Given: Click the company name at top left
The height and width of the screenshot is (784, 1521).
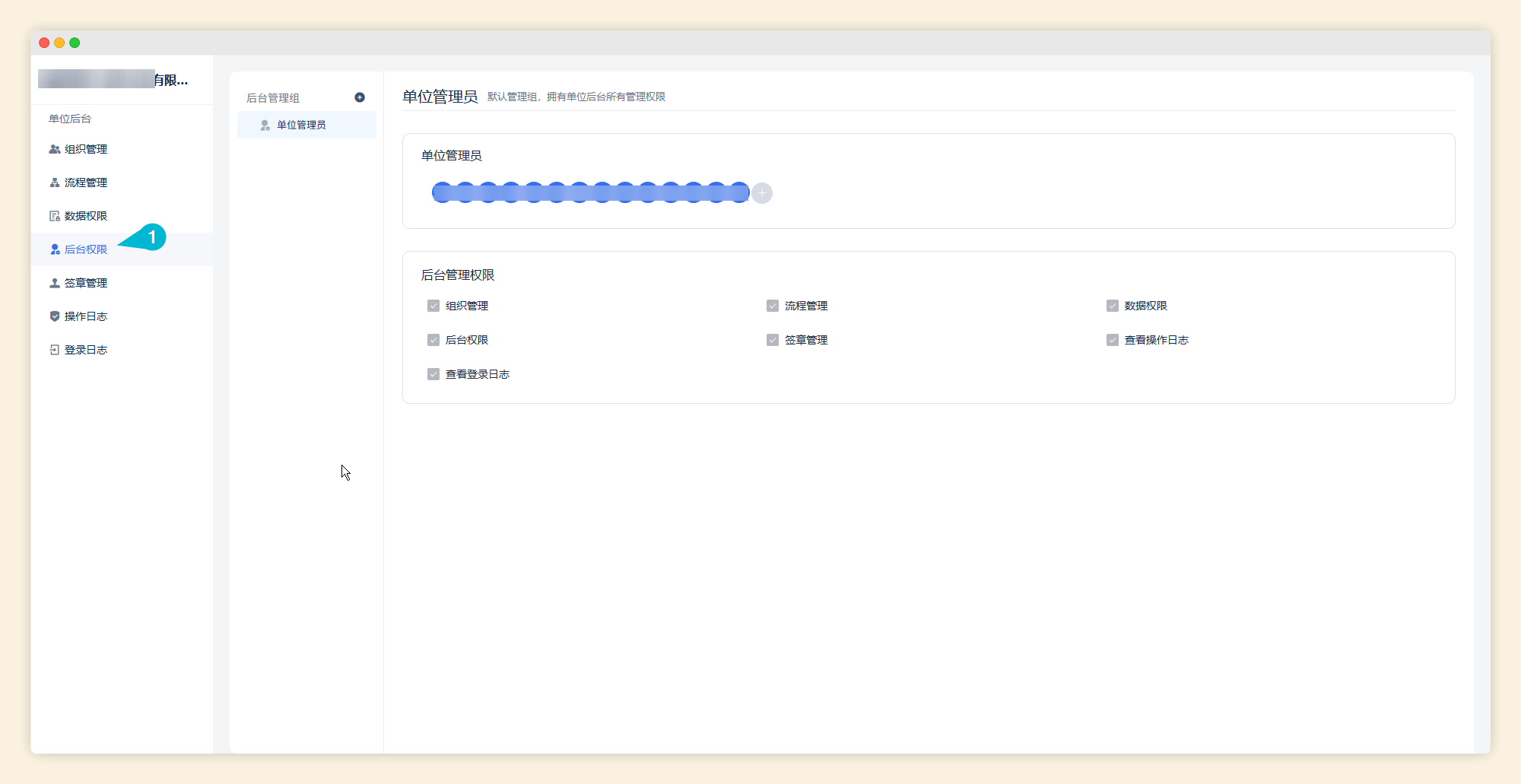Looking at the screenshot, I should pyautogui.click(x=114, y=80).
